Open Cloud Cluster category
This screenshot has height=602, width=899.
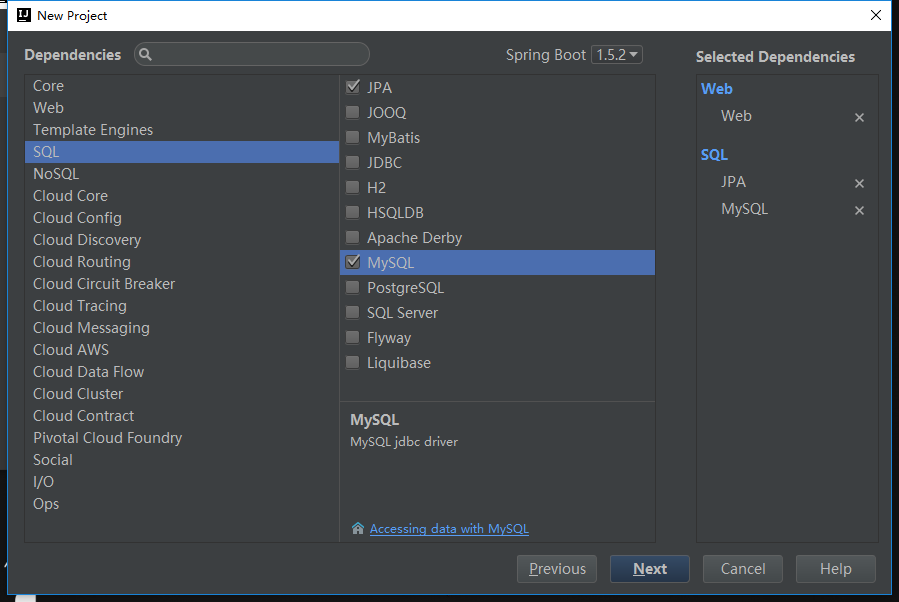pos(182,394)
